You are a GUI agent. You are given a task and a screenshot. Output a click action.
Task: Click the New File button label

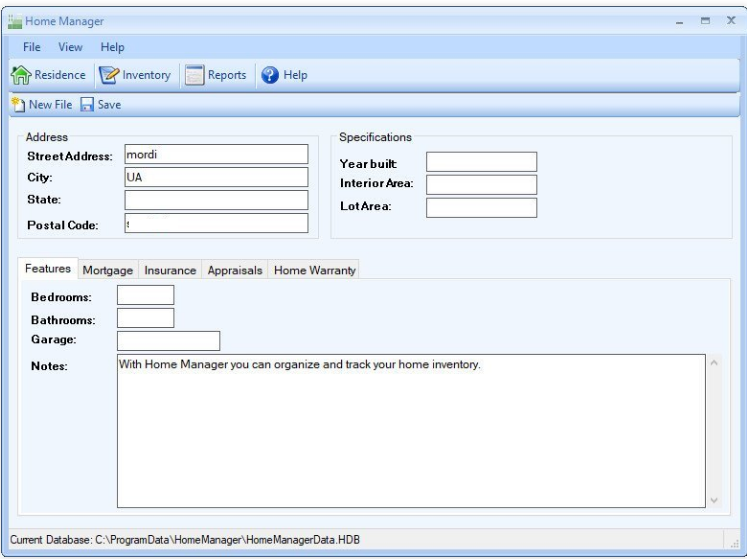pyautogui.click(x=50, y=104)
